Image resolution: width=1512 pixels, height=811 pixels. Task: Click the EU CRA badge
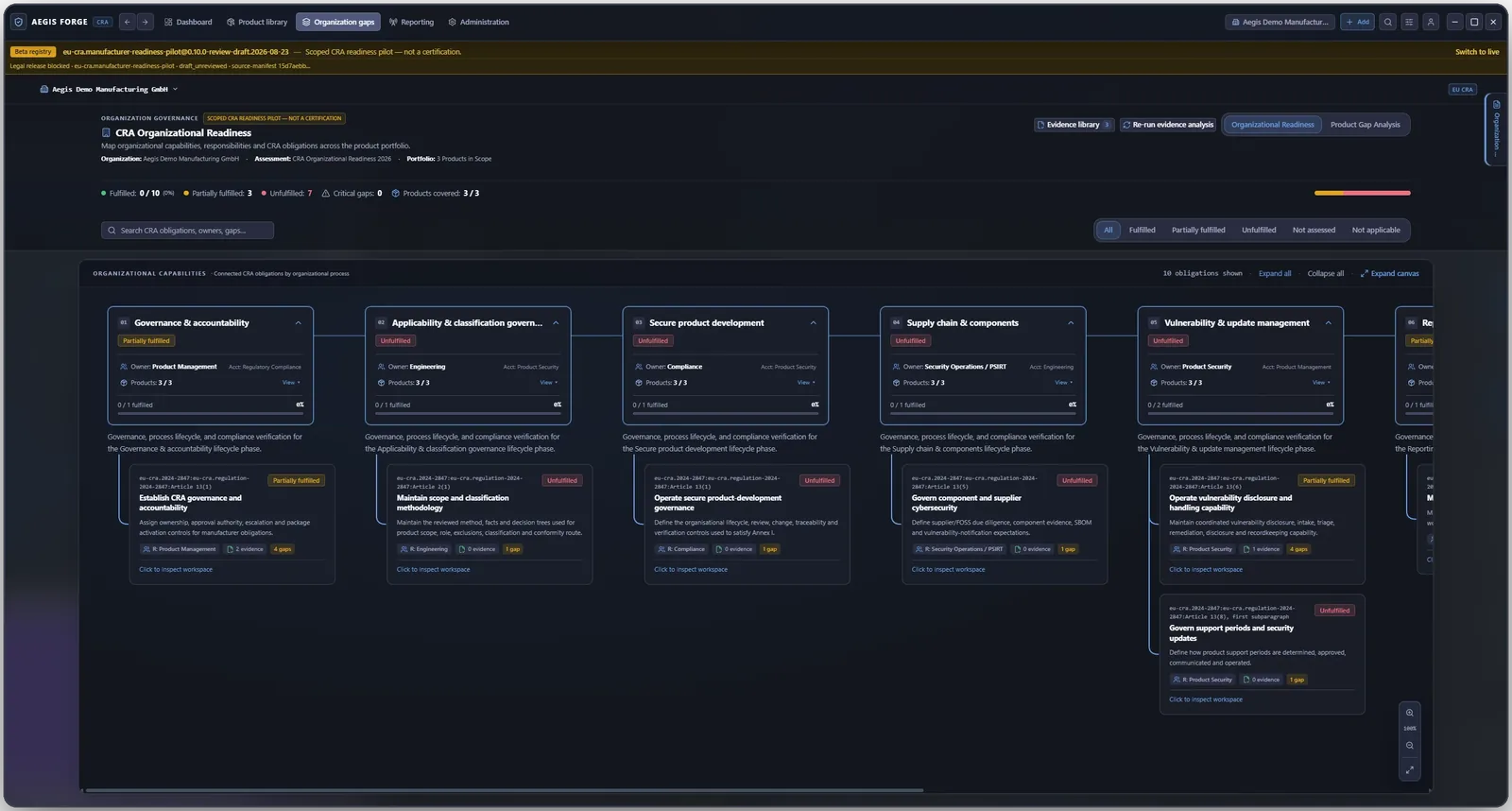(1462, 89)
